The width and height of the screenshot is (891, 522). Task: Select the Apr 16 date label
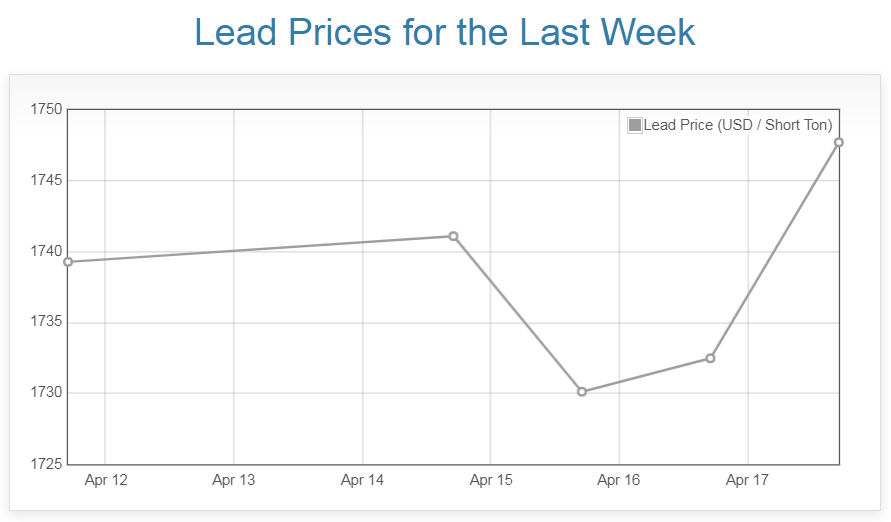tap(619, 480)
